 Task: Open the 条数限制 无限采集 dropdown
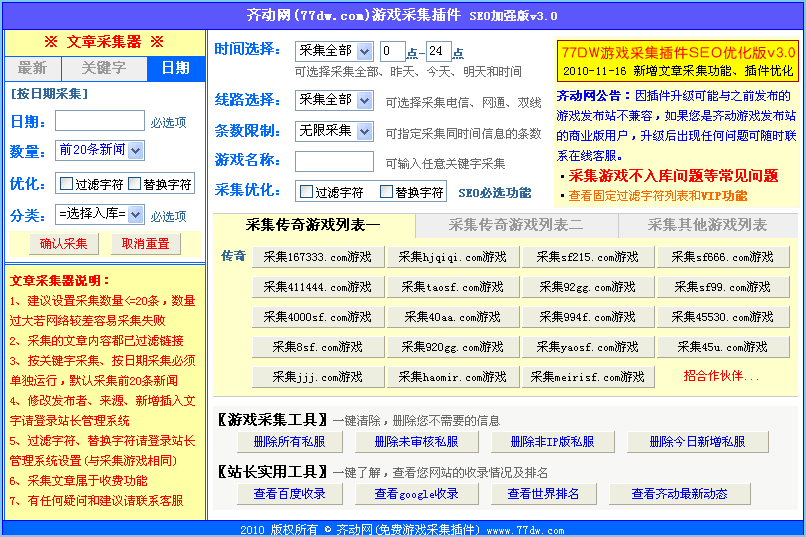(336, 130)
